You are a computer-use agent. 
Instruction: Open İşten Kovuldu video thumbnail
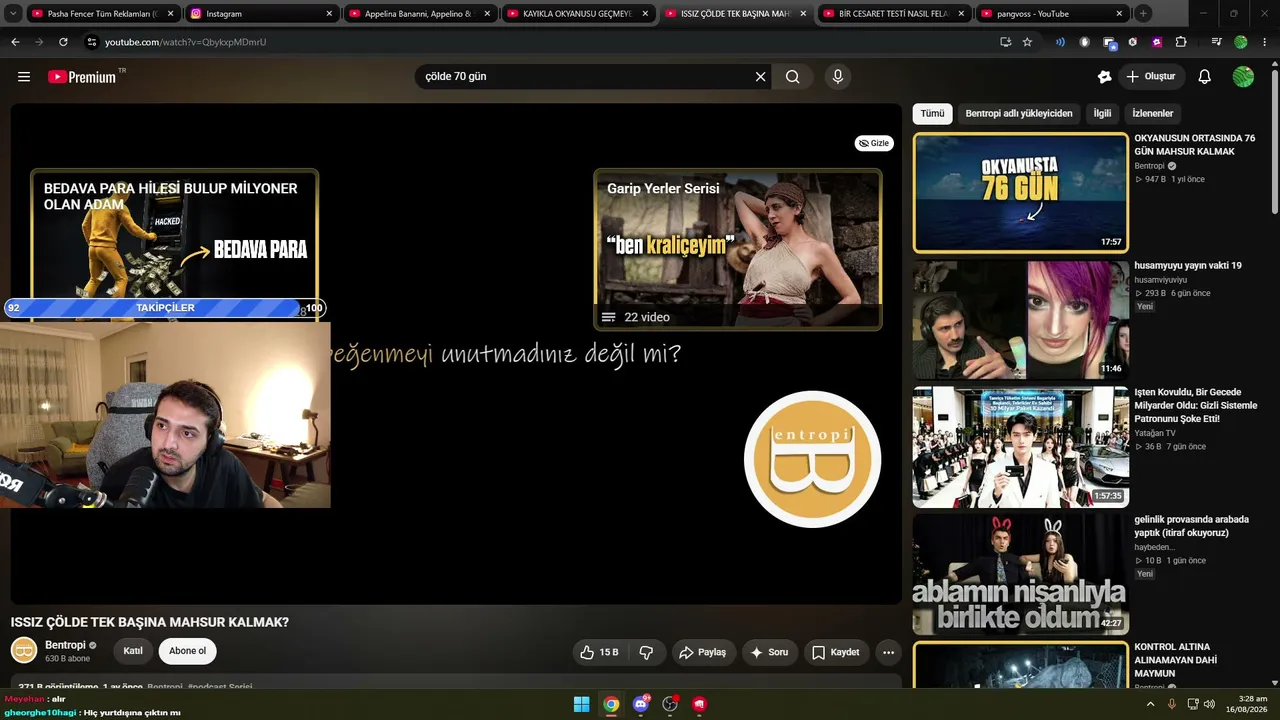point(1020,447)
